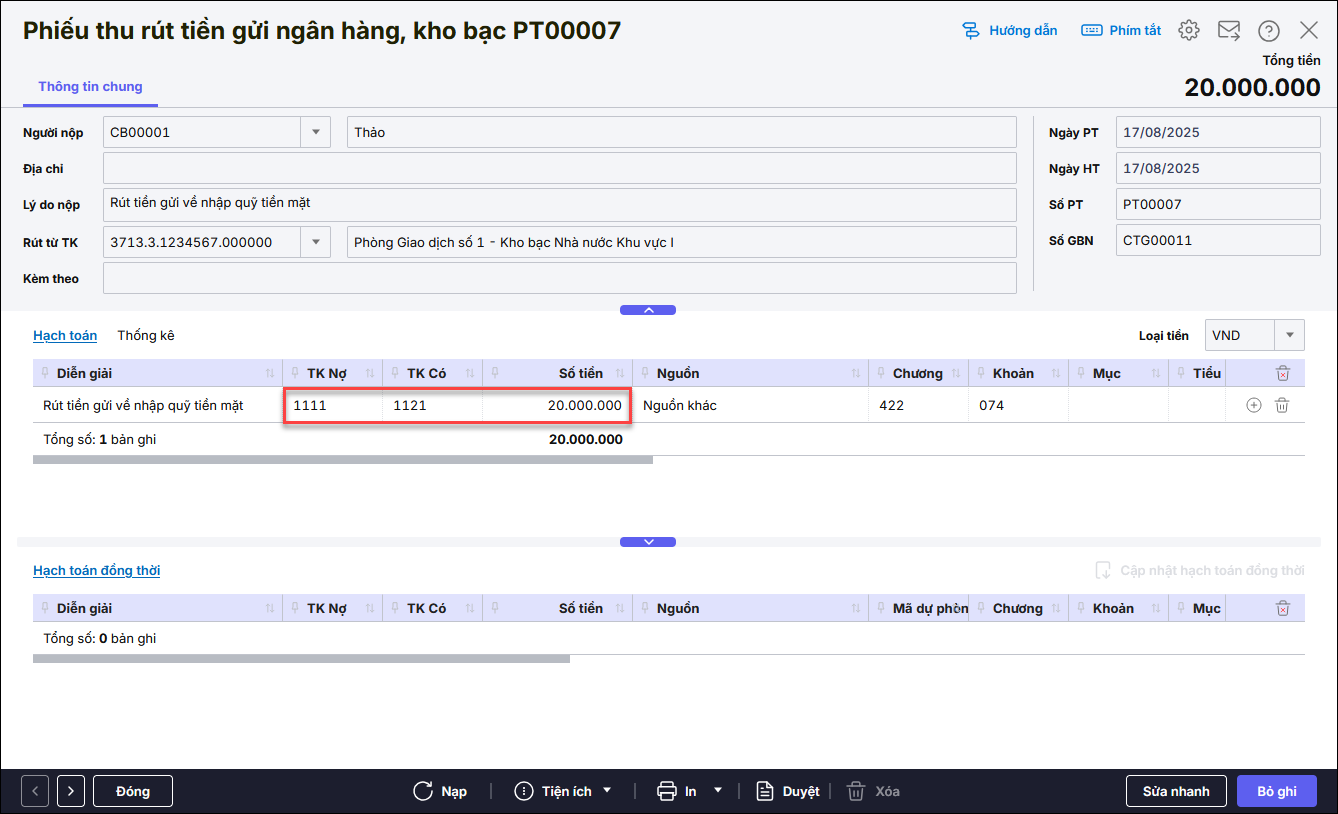The width and height of the screenshot is (1338, 814).
Task: Go to next voucher arrow
Action: pos(70,791)
